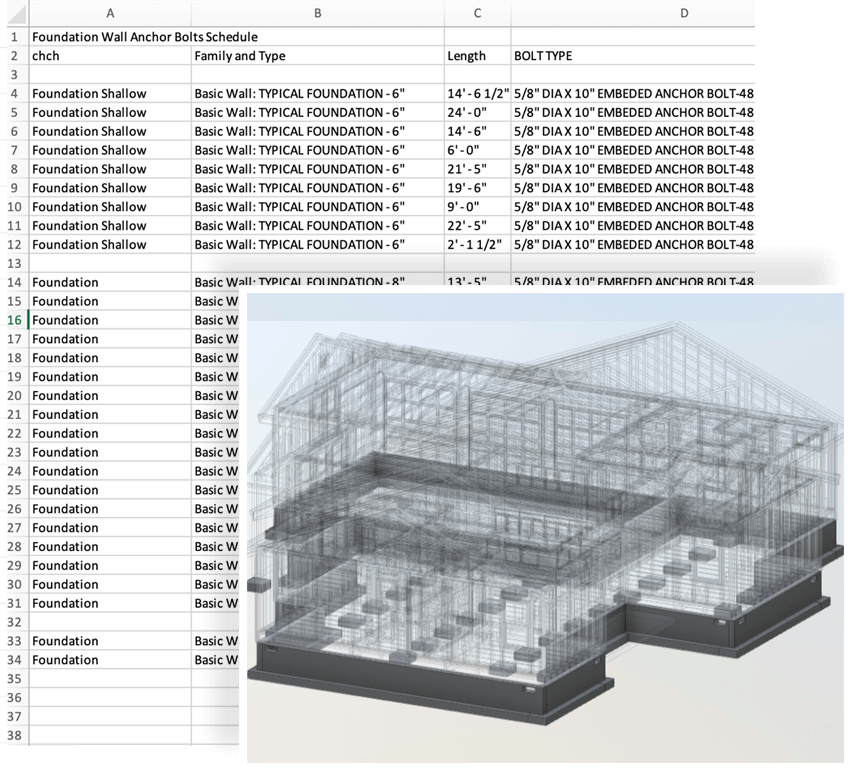852x771 pixels.
Task: Select length cell 2' - 1 1/2"
Action: 477,245
